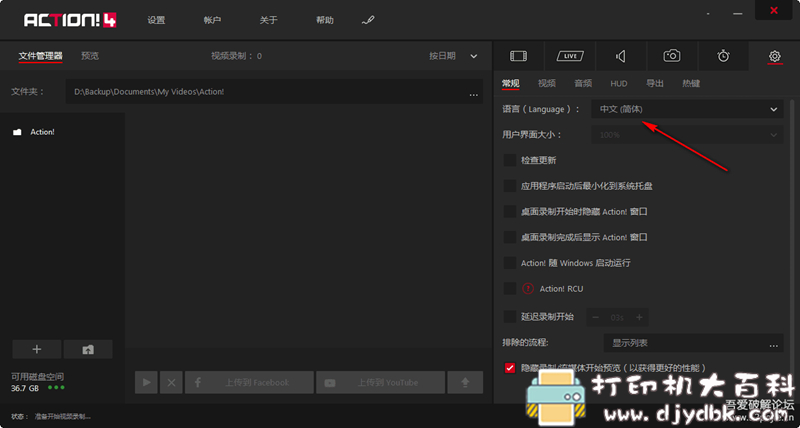Select the 热键 settings tab
This screenshot has width=800, height=428.
pyautogui.click(x=691, y=84)
